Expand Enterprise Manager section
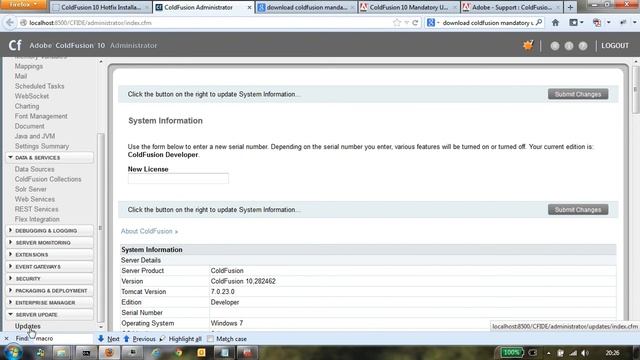The image size is (640, 360). (50, 302)
